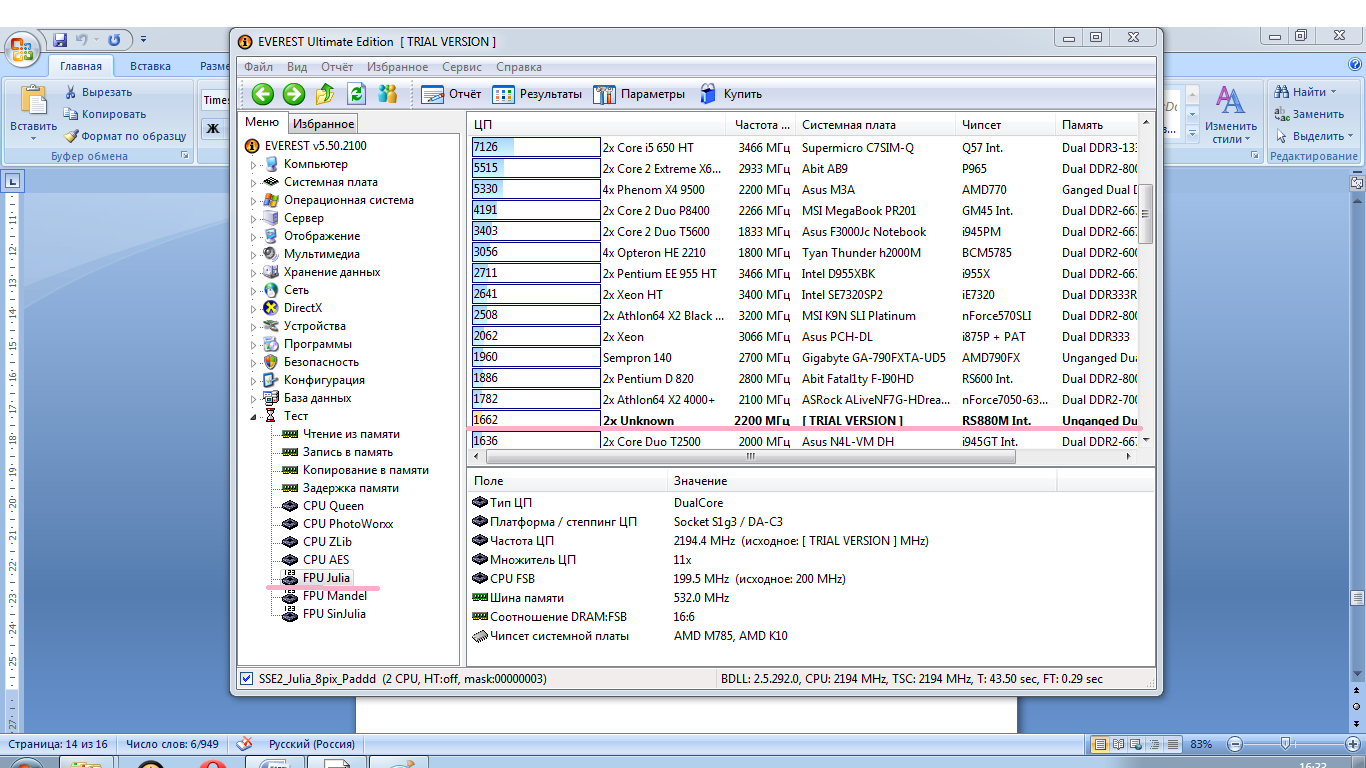
Task: Select the 4x Phenom X4 9500 row
Action: 804,189
